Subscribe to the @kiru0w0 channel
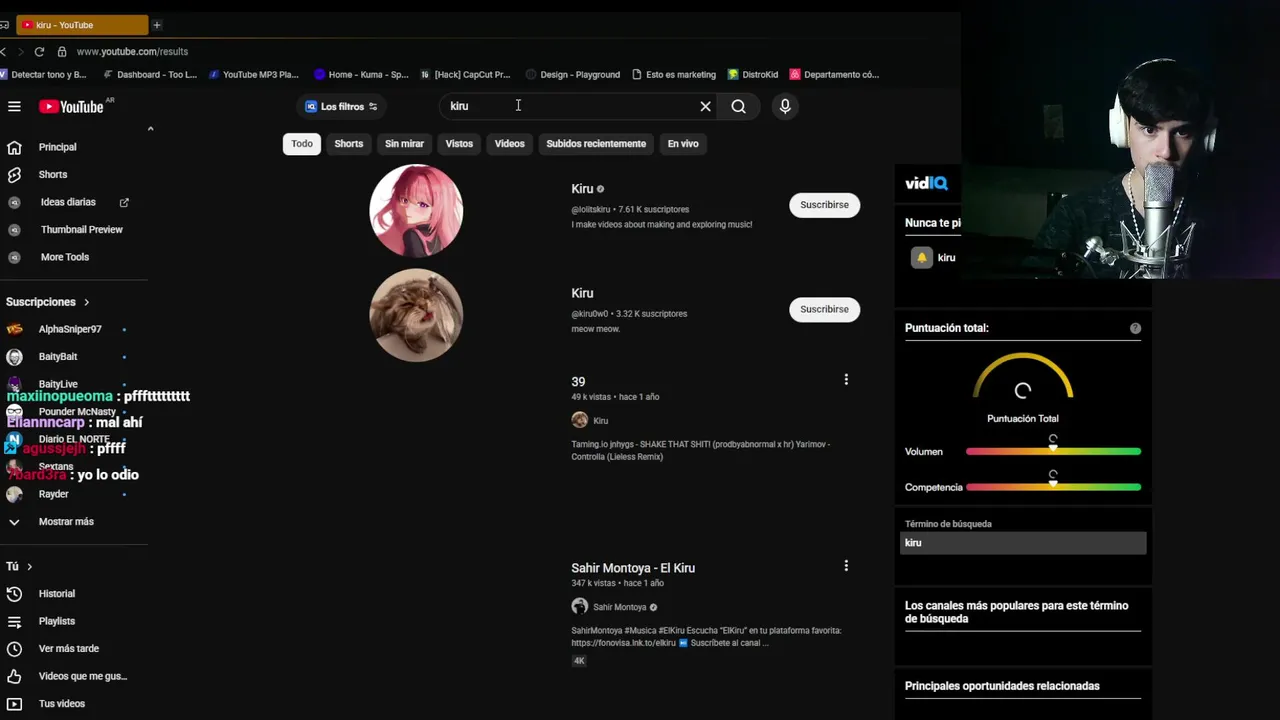 [x=824, y=310]
